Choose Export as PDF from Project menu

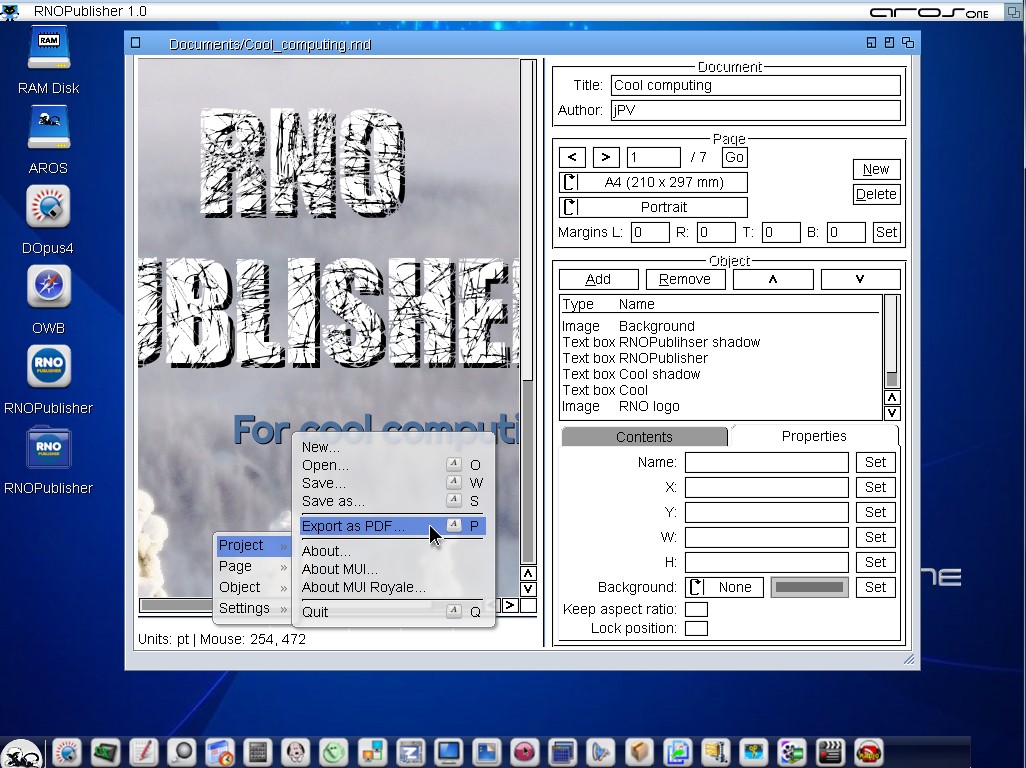(354, 526)
